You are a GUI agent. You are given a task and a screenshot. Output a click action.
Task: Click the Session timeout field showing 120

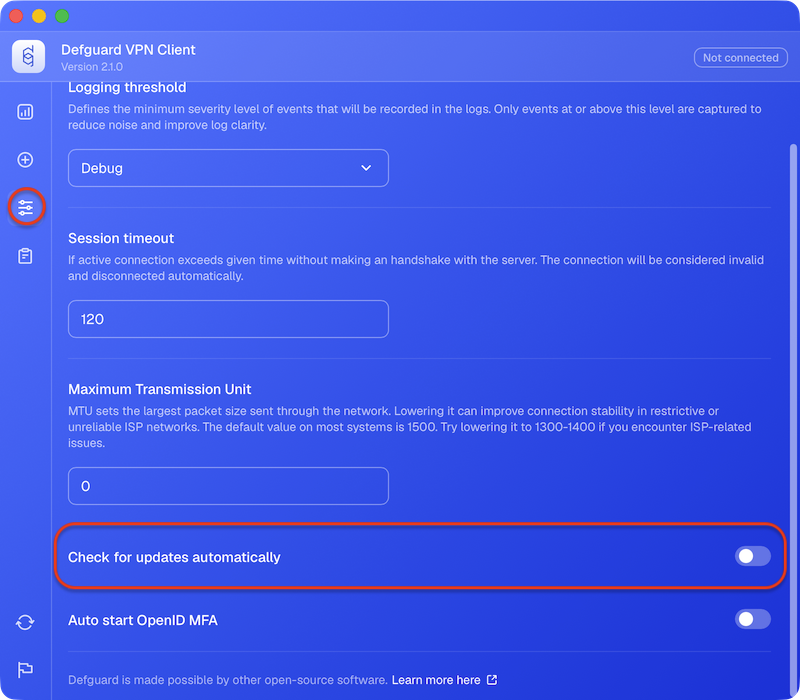(x=228, y=319)
